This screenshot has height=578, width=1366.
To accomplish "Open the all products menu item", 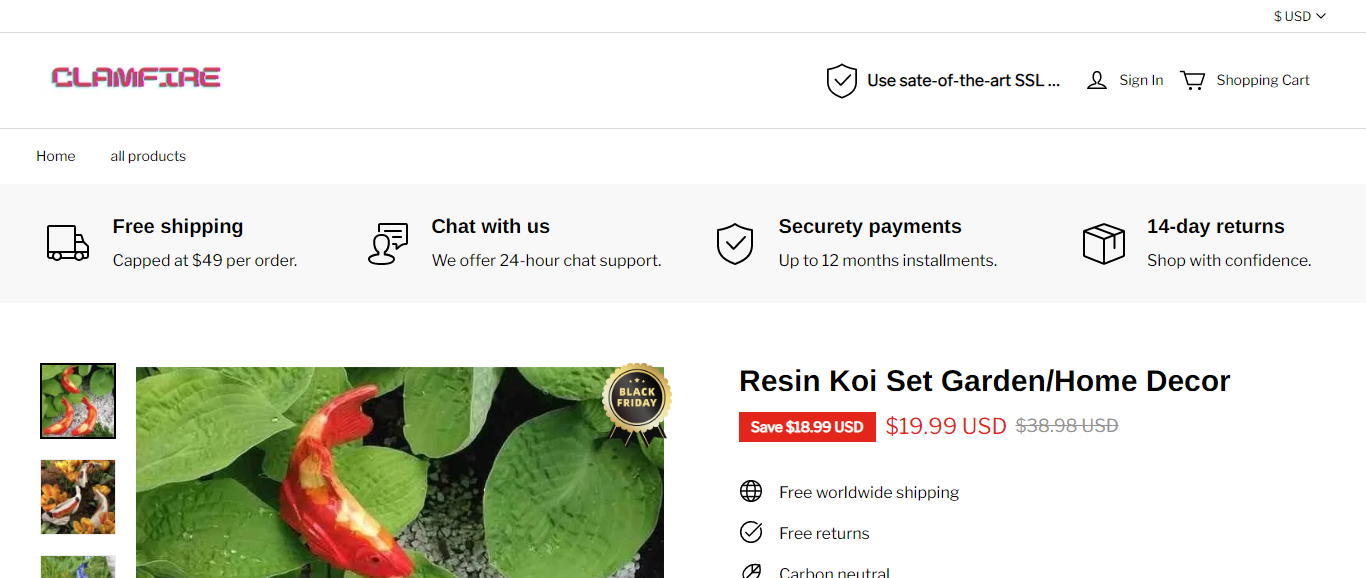I will [x=148, y=156].
